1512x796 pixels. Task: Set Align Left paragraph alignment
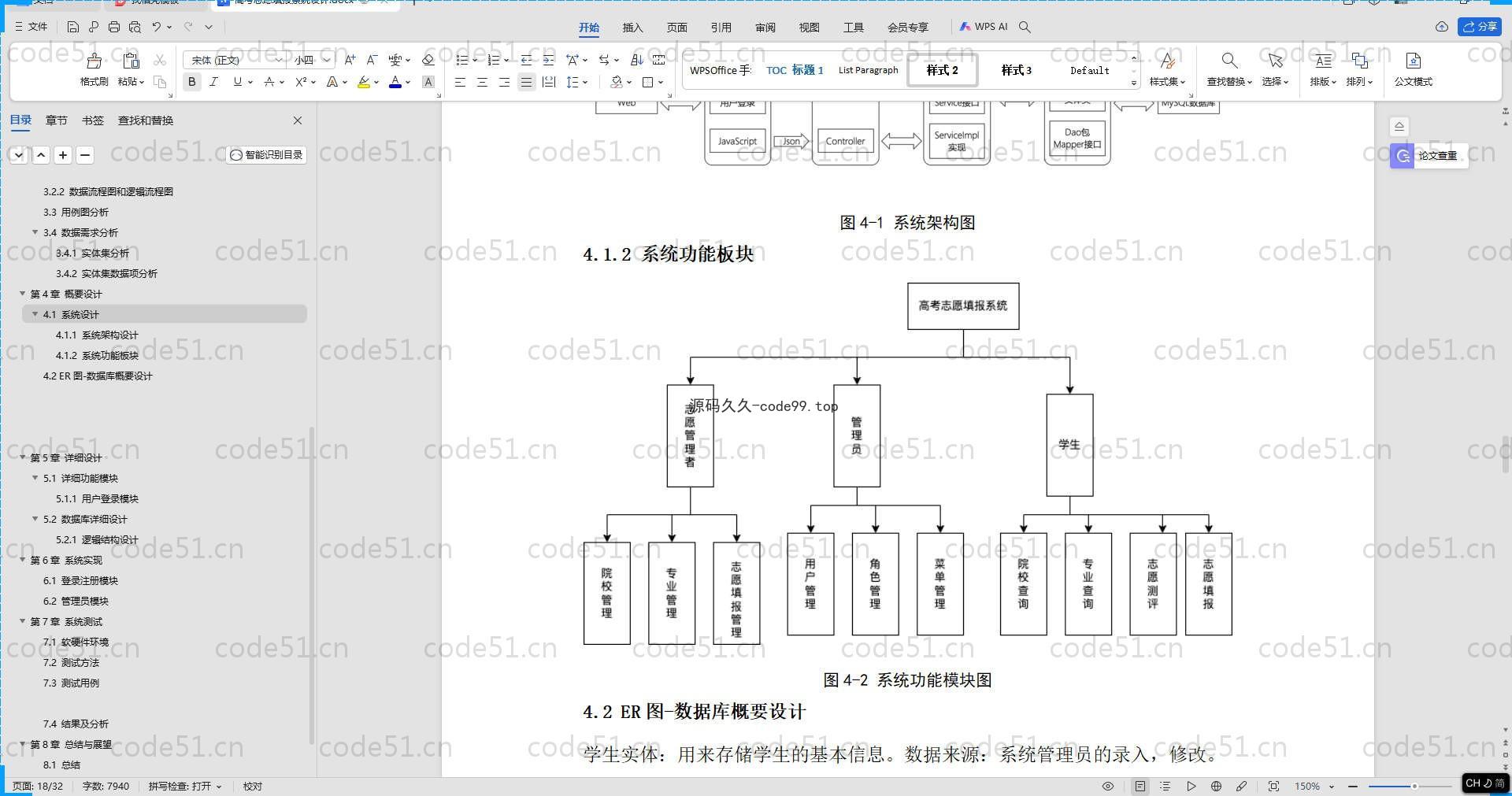460,82
